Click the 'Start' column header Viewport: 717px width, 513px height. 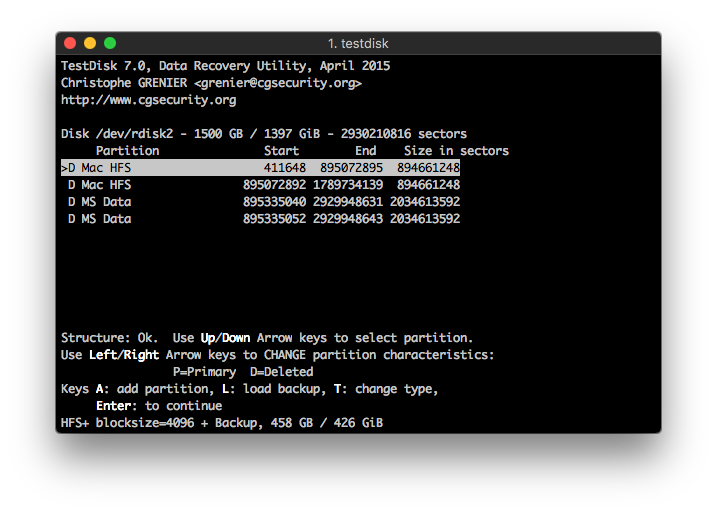(281, 151)
